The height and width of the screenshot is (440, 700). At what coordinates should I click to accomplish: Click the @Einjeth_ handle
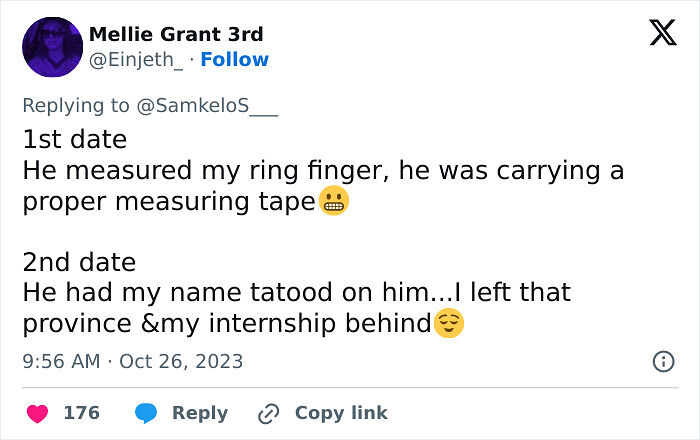tap(136, 59)
